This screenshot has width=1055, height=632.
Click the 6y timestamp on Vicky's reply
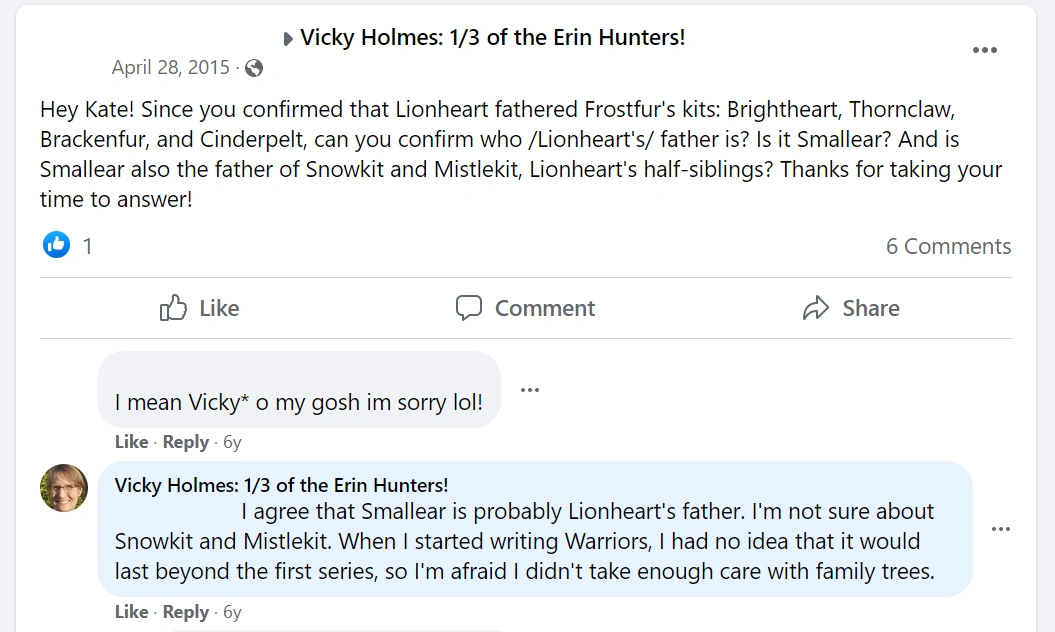tap(232, 612)
